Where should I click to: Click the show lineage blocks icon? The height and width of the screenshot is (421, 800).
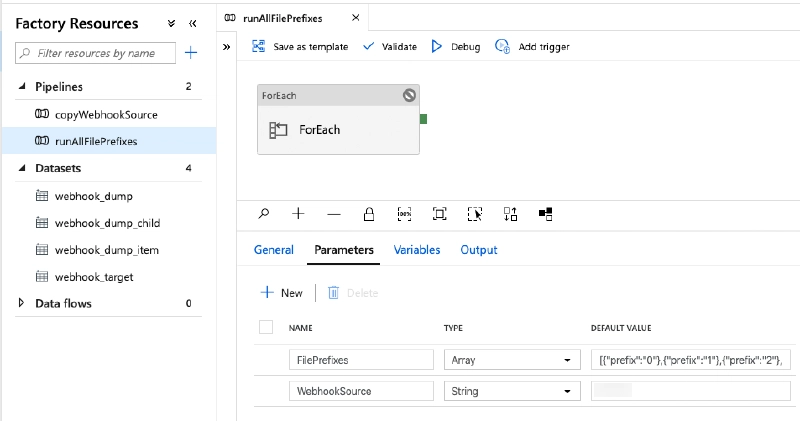pos(545,214)
